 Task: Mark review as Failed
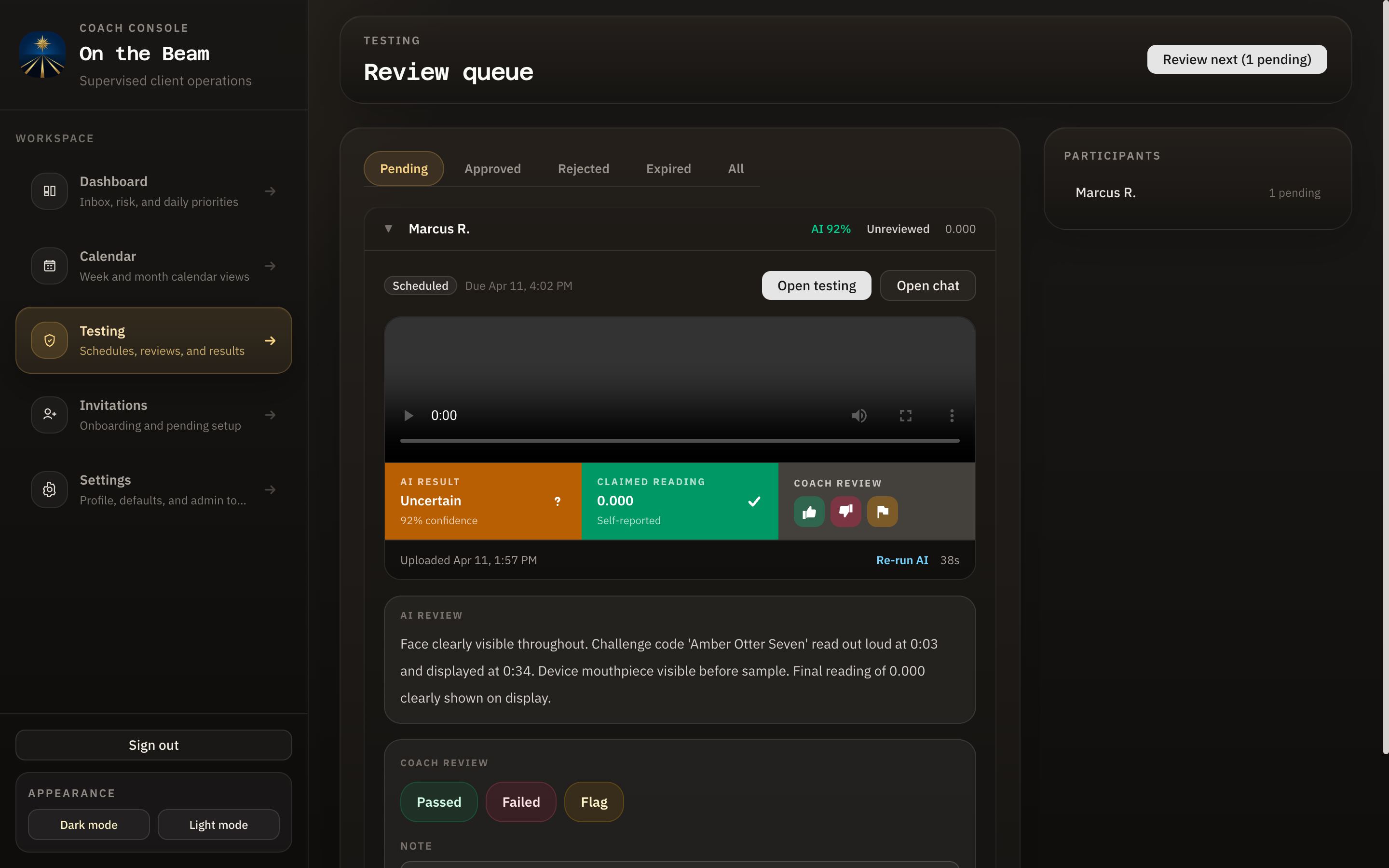pos(520,801)
